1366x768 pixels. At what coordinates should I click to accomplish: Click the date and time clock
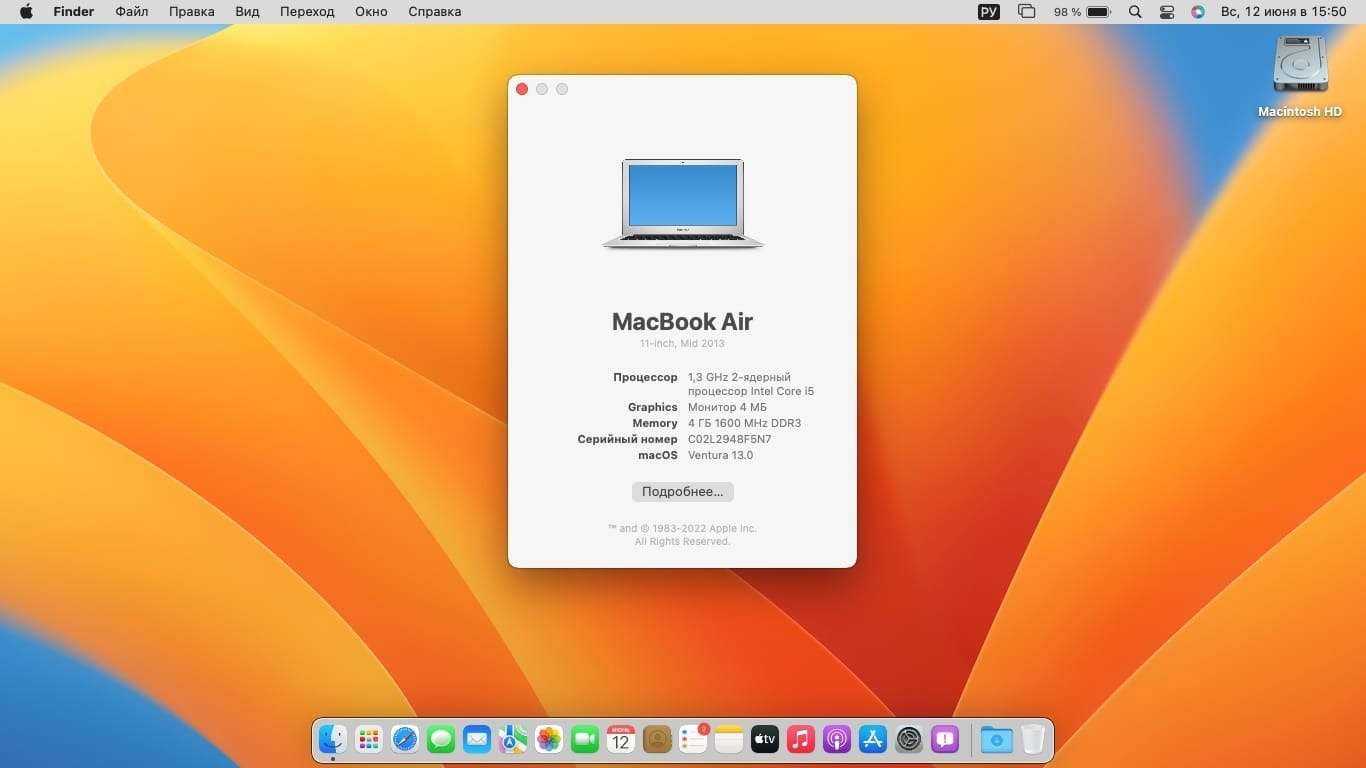click(x=1283, y=12)
